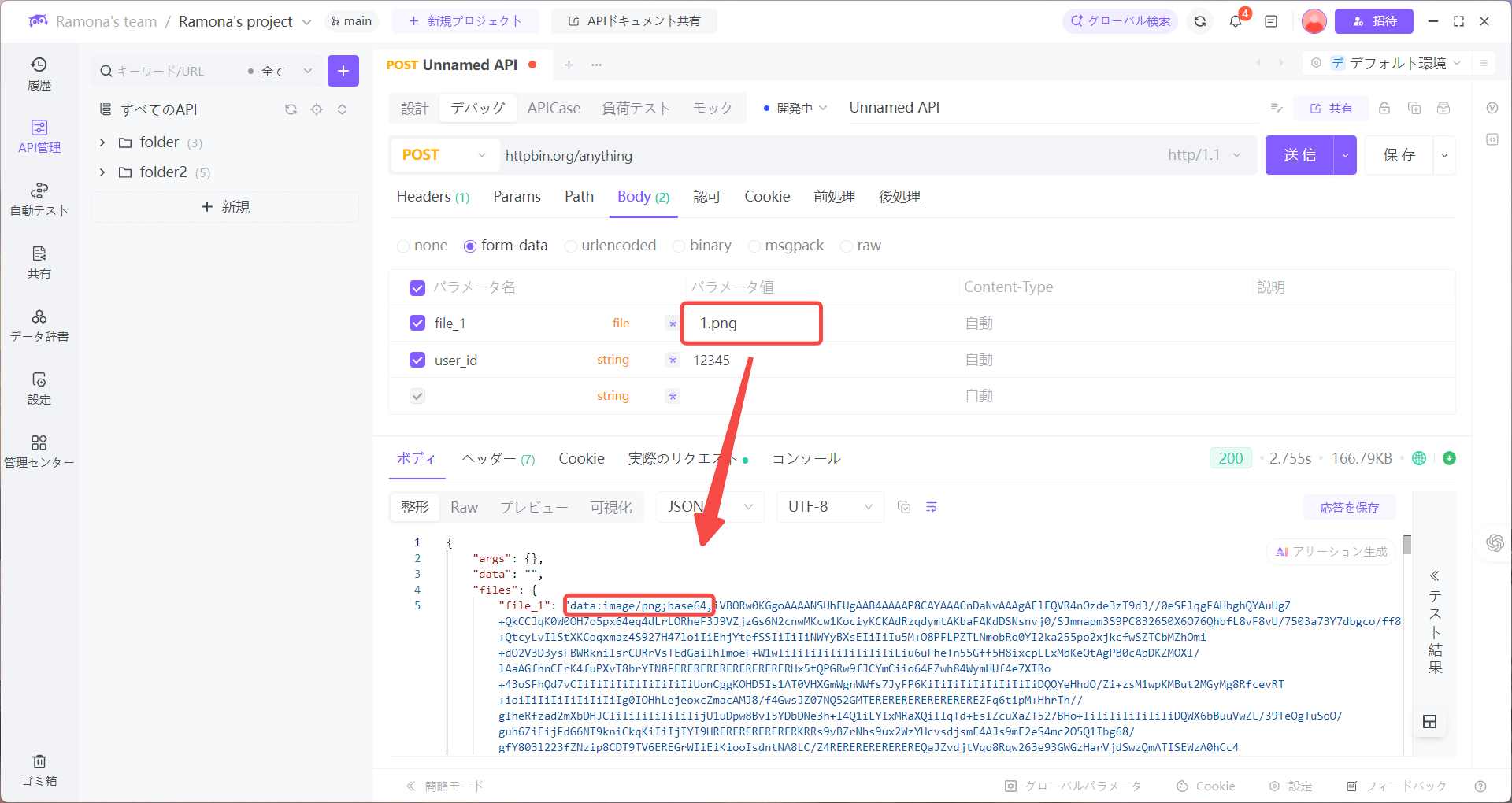This screenshot has width=1512, height=803.
Task: Open API管理 in the sidebar
Action: tap(39, 136)
